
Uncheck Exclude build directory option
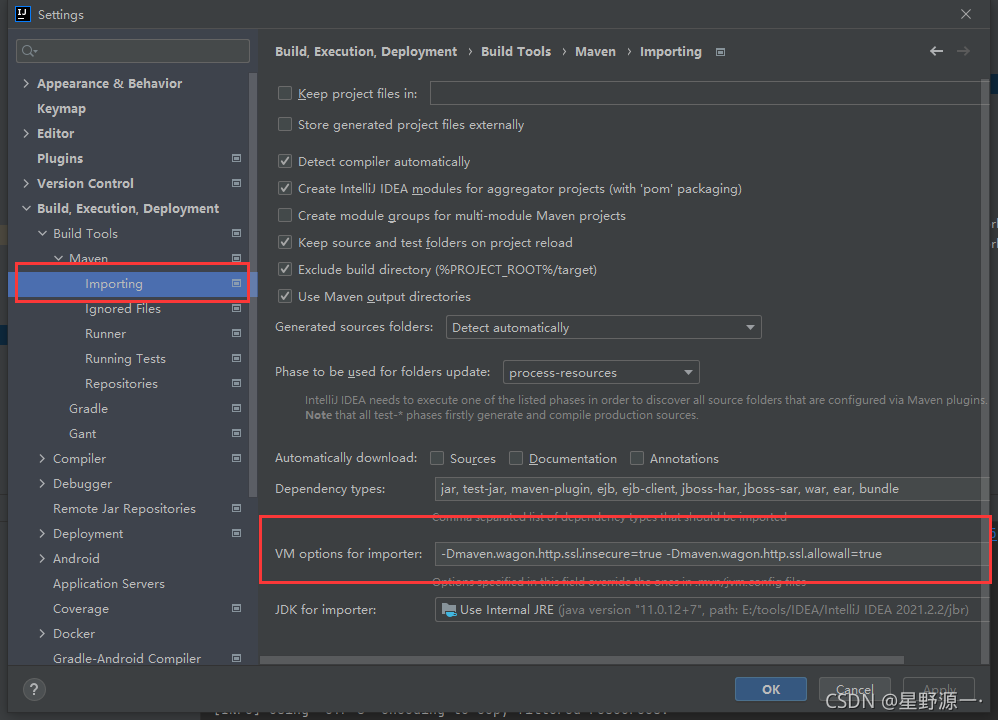[285, 269]
